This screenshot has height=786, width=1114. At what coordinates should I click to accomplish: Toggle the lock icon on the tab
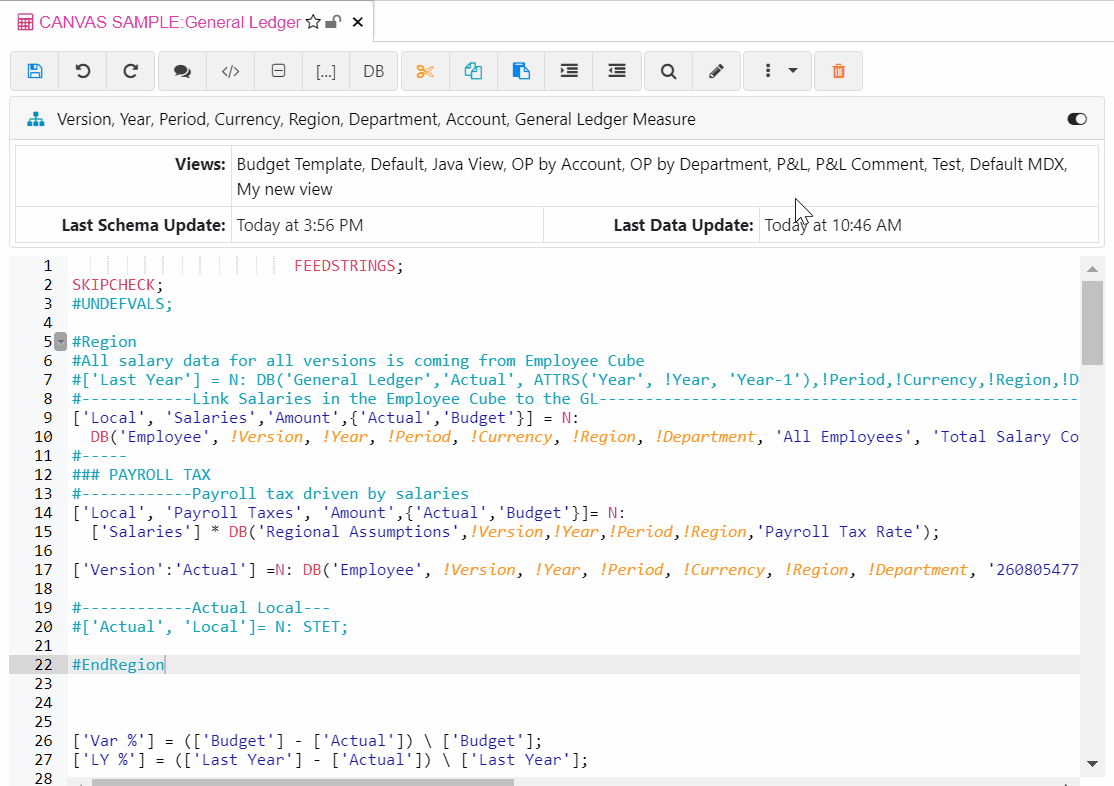(x=334, y=22)
